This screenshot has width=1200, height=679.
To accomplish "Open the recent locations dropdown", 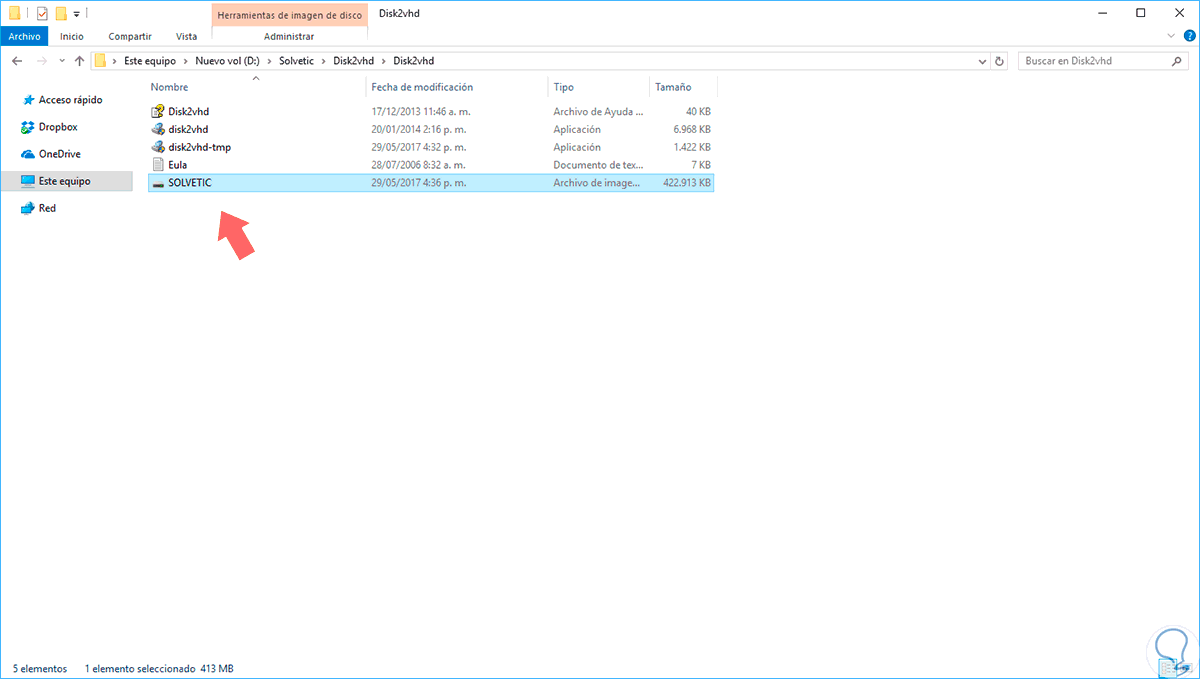I will tap(61, 62).
